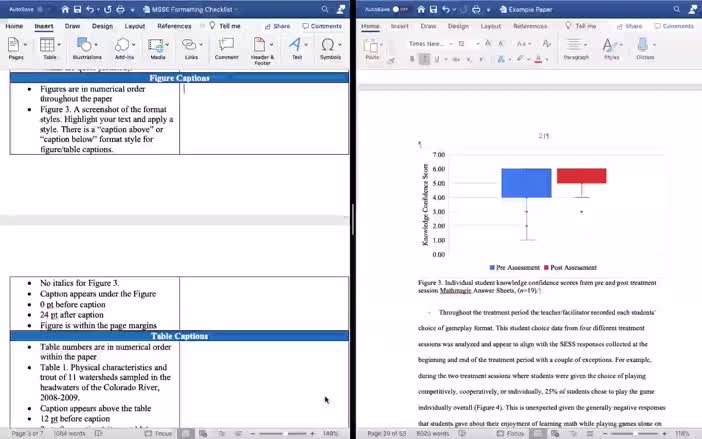Toggle AutoSave in Example Paper window
702x439 pixels.
coord(401,9)
